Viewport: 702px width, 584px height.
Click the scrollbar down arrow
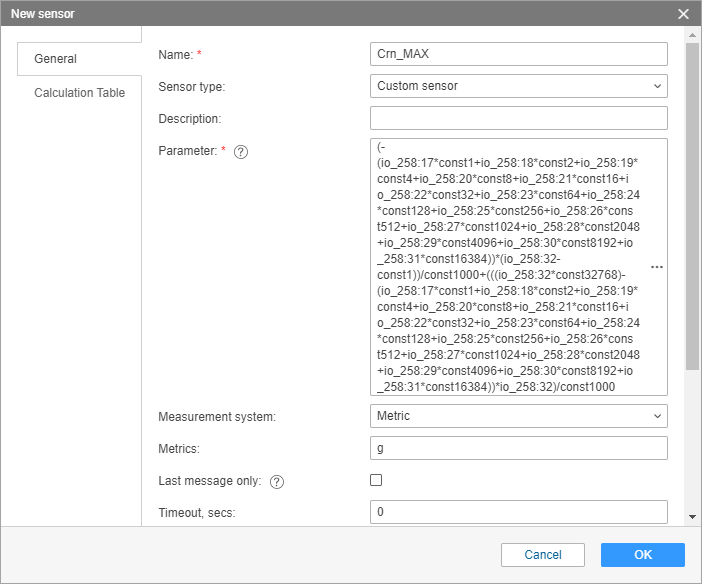pos(692,517)
